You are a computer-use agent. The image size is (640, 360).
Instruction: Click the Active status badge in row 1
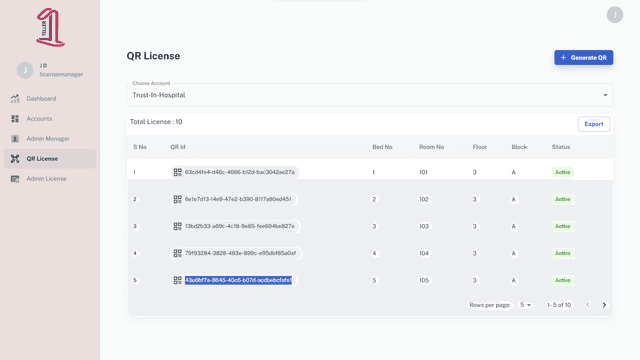click(562, 172)
